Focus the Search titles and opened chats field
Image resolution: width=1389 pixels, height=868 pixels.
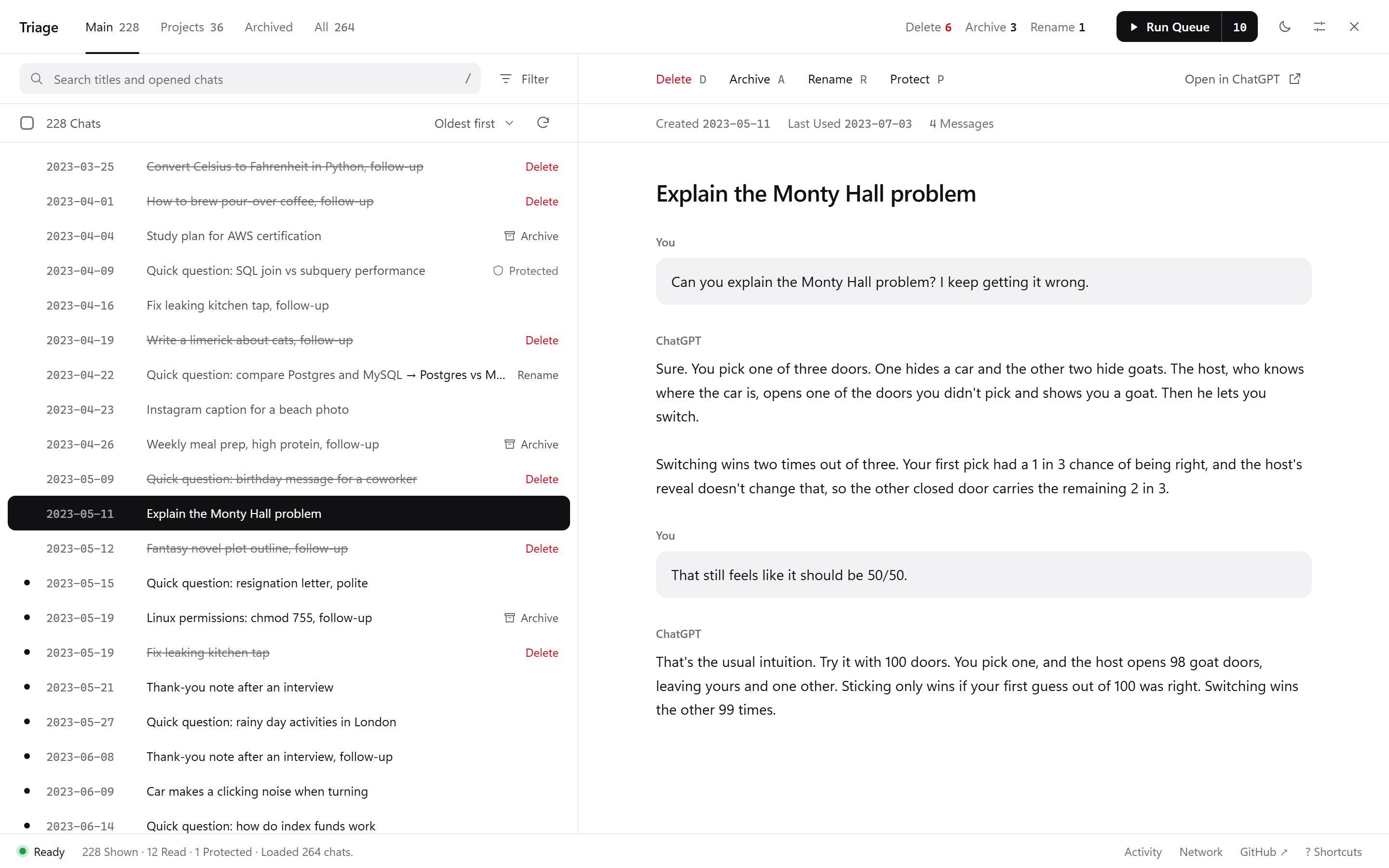[x=250, y=79]
